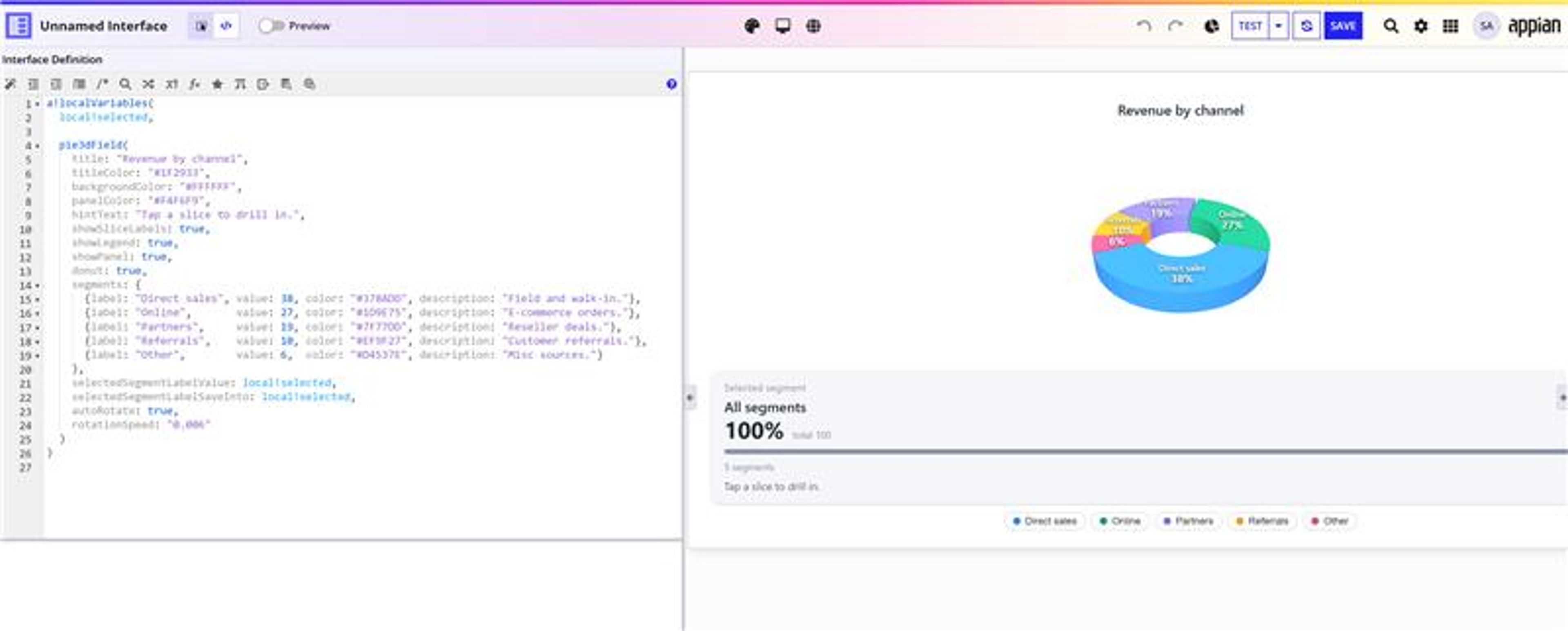
Task: Click the TEST button
Action: coord(1250,26)
